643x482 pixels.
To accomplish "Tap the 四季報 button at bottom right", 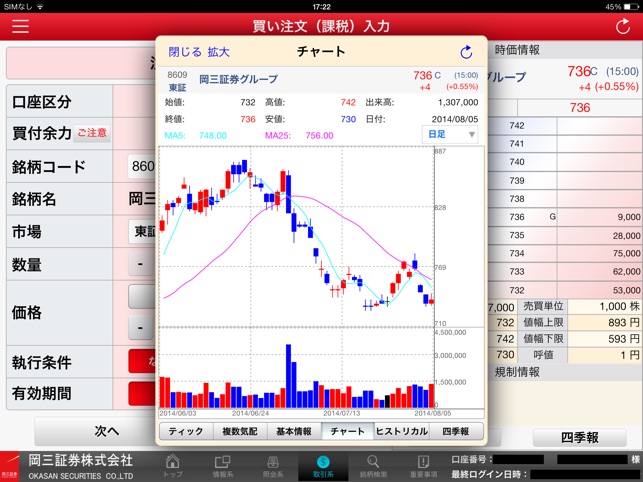I will (x=579, y=437).
